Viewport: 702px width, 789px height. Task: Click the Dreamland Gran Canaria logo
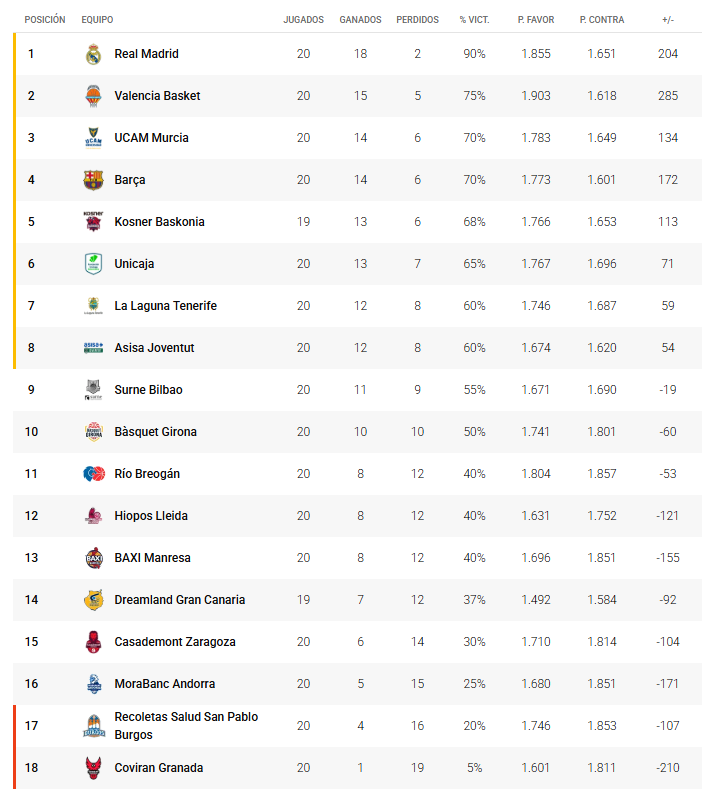(x=93, y=600)
